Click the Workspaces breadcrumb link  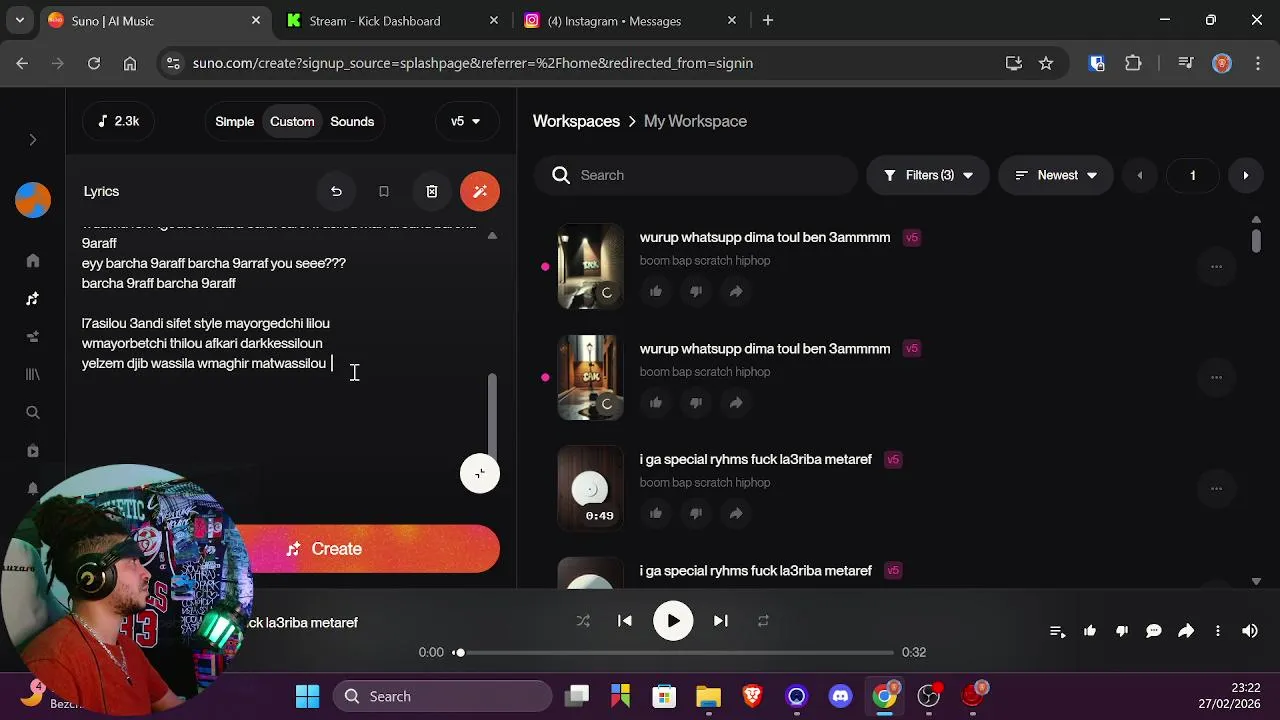tap(576, 121)
